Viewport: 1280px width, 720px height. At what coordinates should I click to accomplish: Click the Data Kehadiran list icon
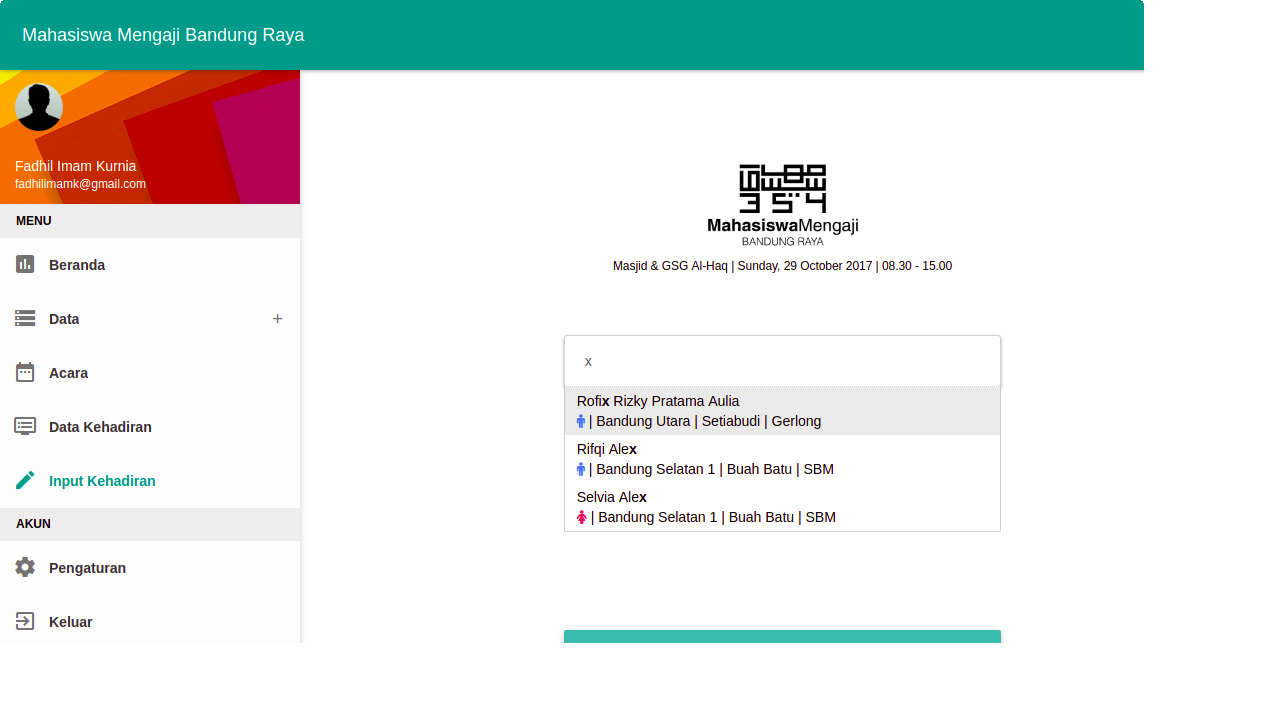(x=25, y=426)
